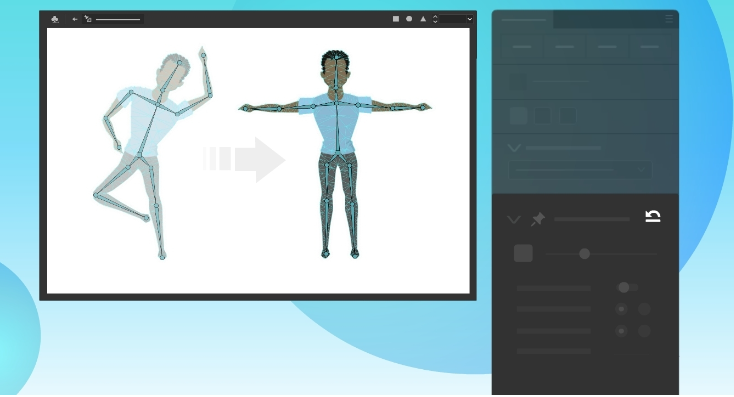This screenshot has height=397, width=734.
Task: Select the first tab in the panel tab row
Action: pos(522,47)
